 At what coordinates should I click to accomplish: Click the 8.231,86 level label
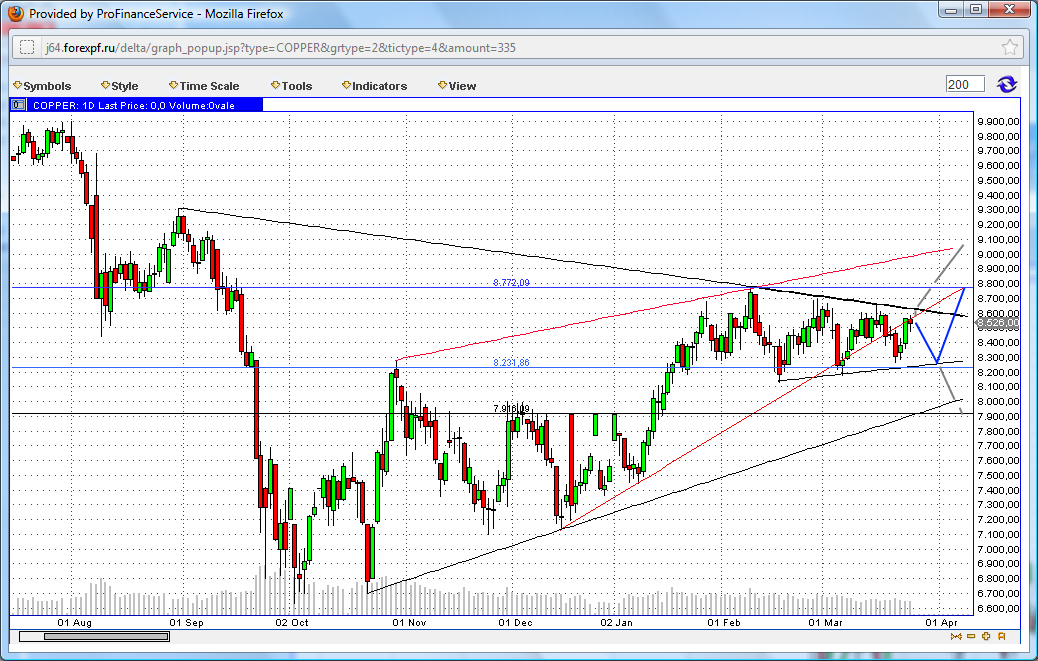pyautogui.click(x=511, y=363)
